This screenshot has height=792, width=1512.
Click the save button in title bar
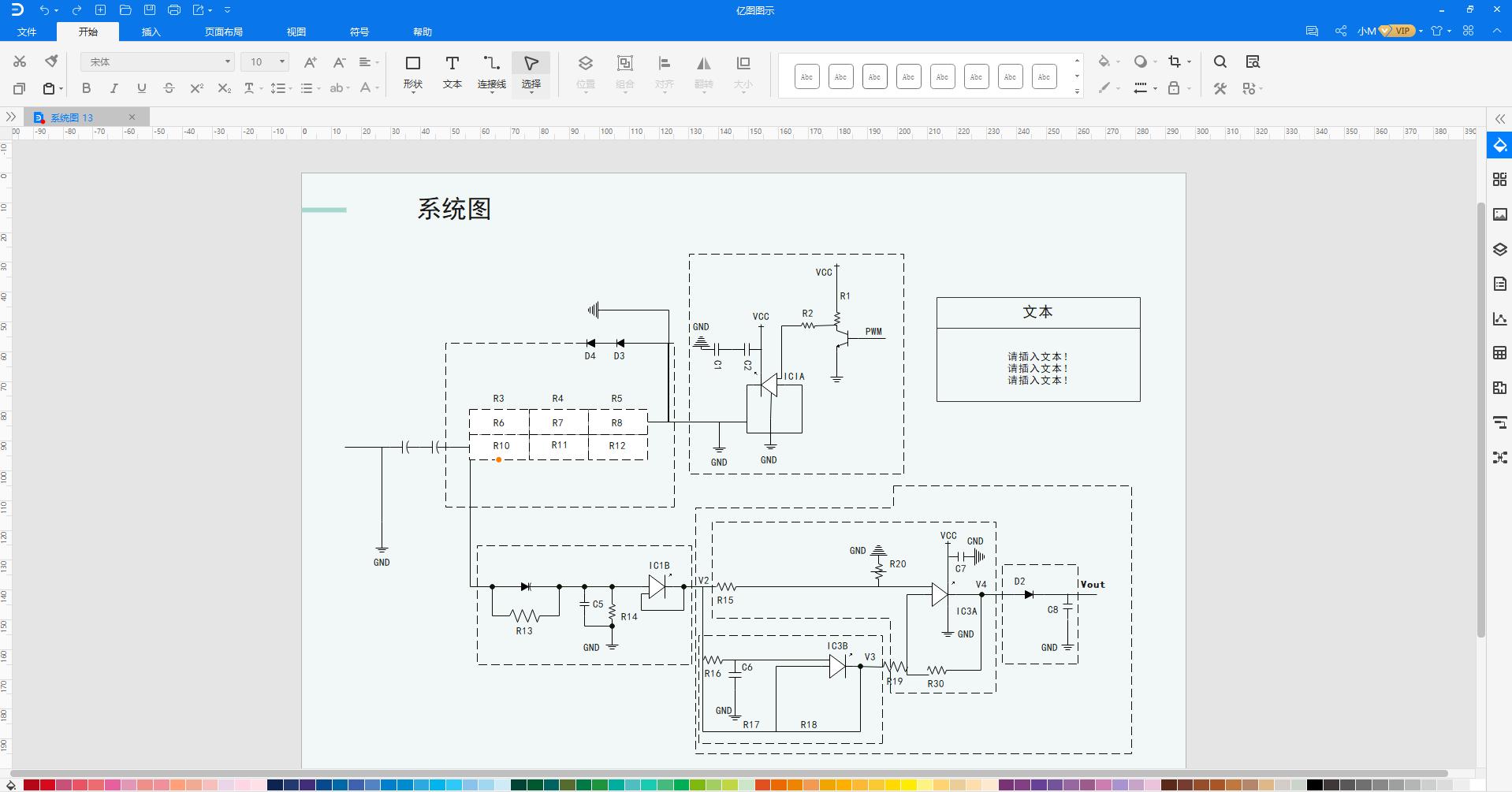(150, 10)
